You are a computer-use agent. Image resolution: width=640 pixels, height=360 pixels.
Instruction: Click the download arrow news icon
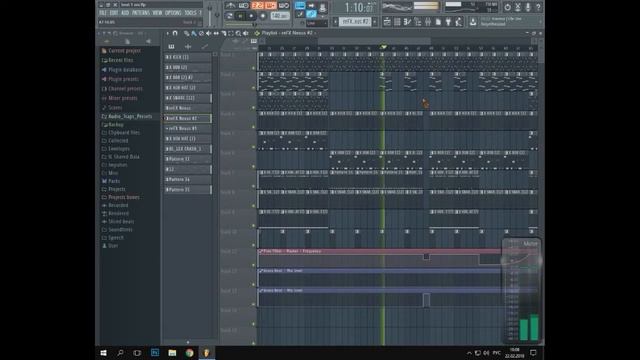click(x=473, y=22)
